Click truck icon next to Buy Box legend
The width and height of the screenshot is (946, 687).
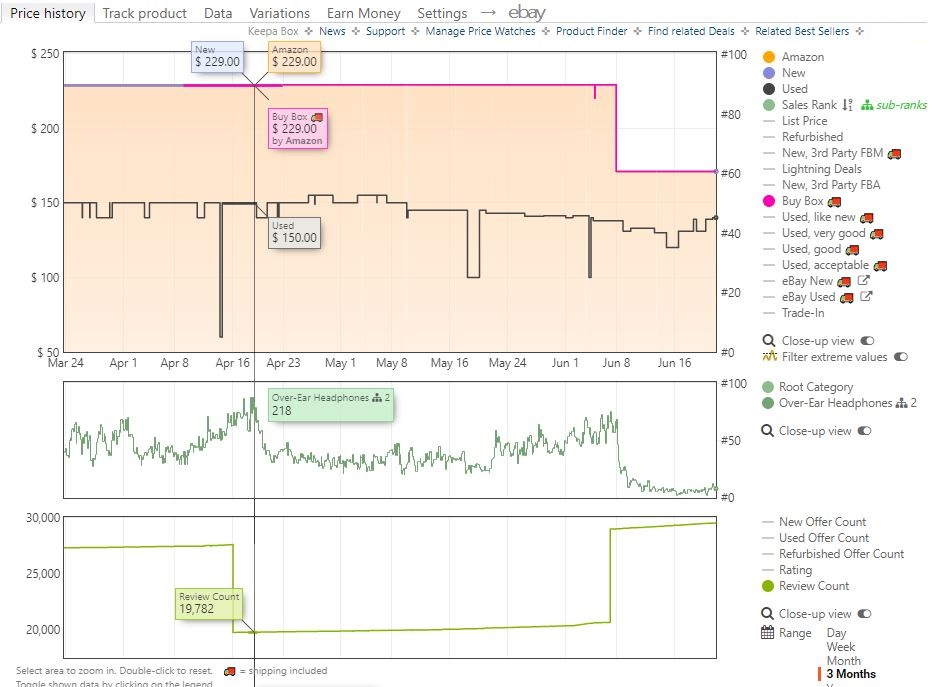(834, 201)
